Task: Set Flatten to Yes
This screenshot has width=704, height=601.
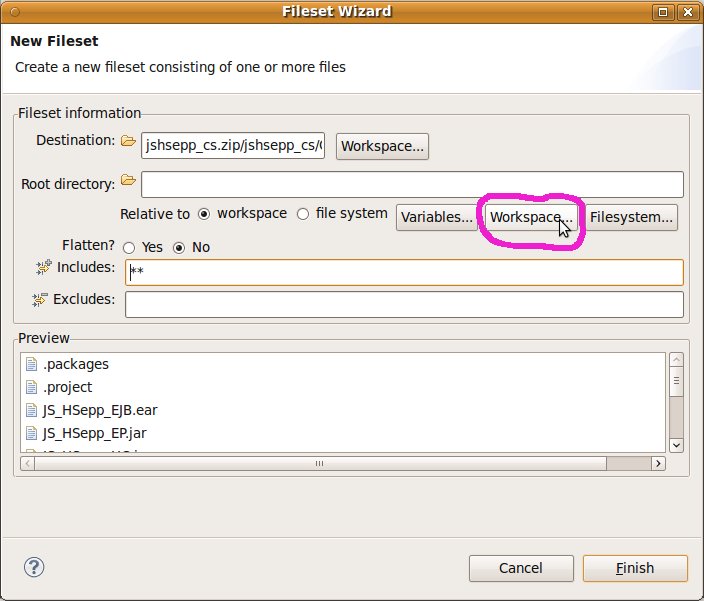Action: [x=129, y=247]
